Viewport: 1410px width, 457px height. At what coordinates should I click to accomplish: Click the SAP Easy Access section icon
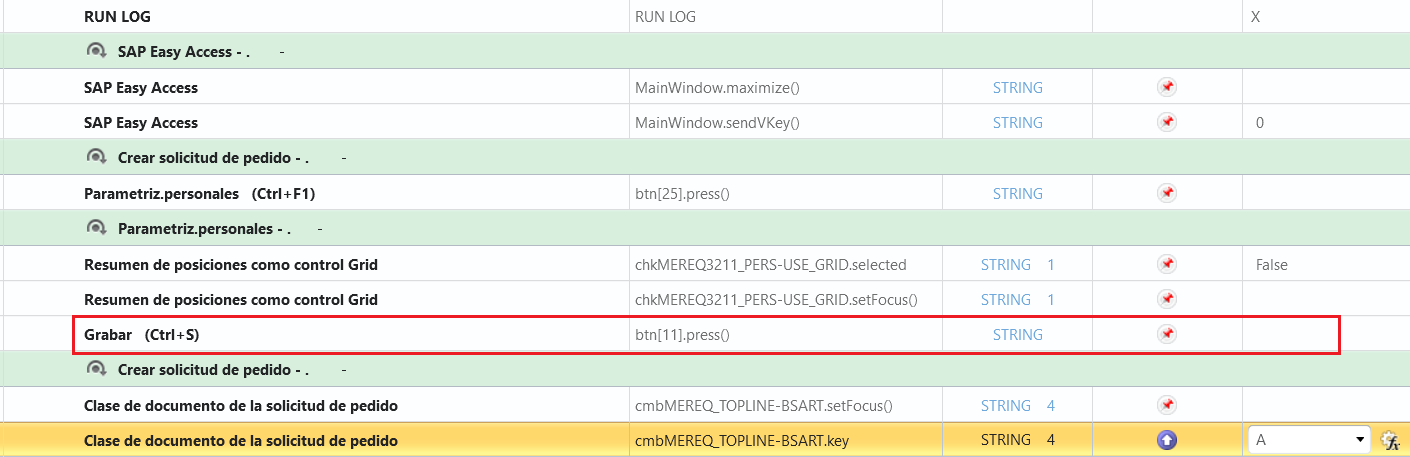pos(97,51)
